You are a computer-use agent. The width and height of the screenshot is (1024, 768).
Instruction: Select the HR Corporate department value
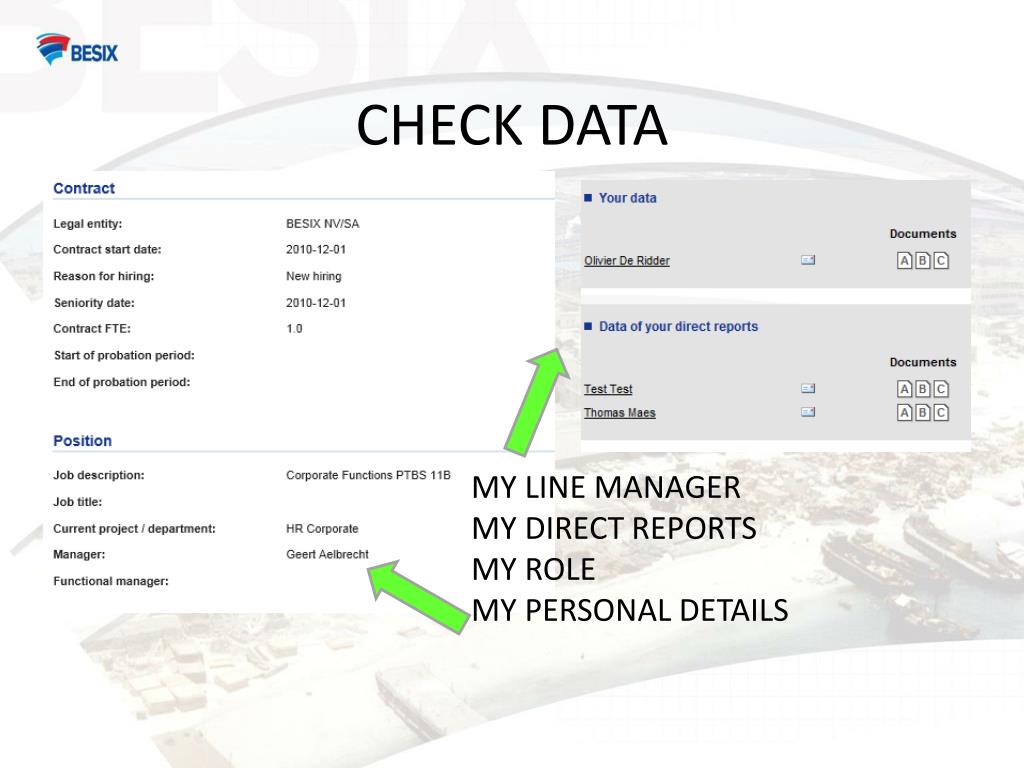click(x=322, y=528)
